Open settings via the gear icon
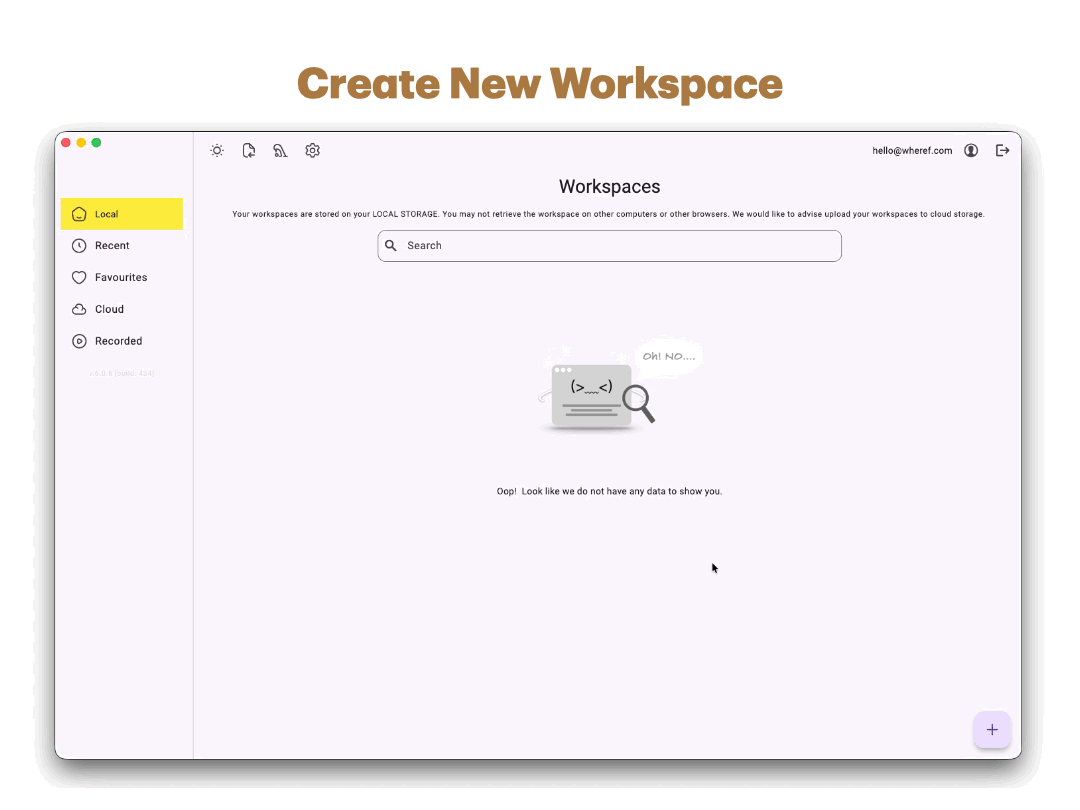This screenshot has height=810, width=1080. point(312,150)
